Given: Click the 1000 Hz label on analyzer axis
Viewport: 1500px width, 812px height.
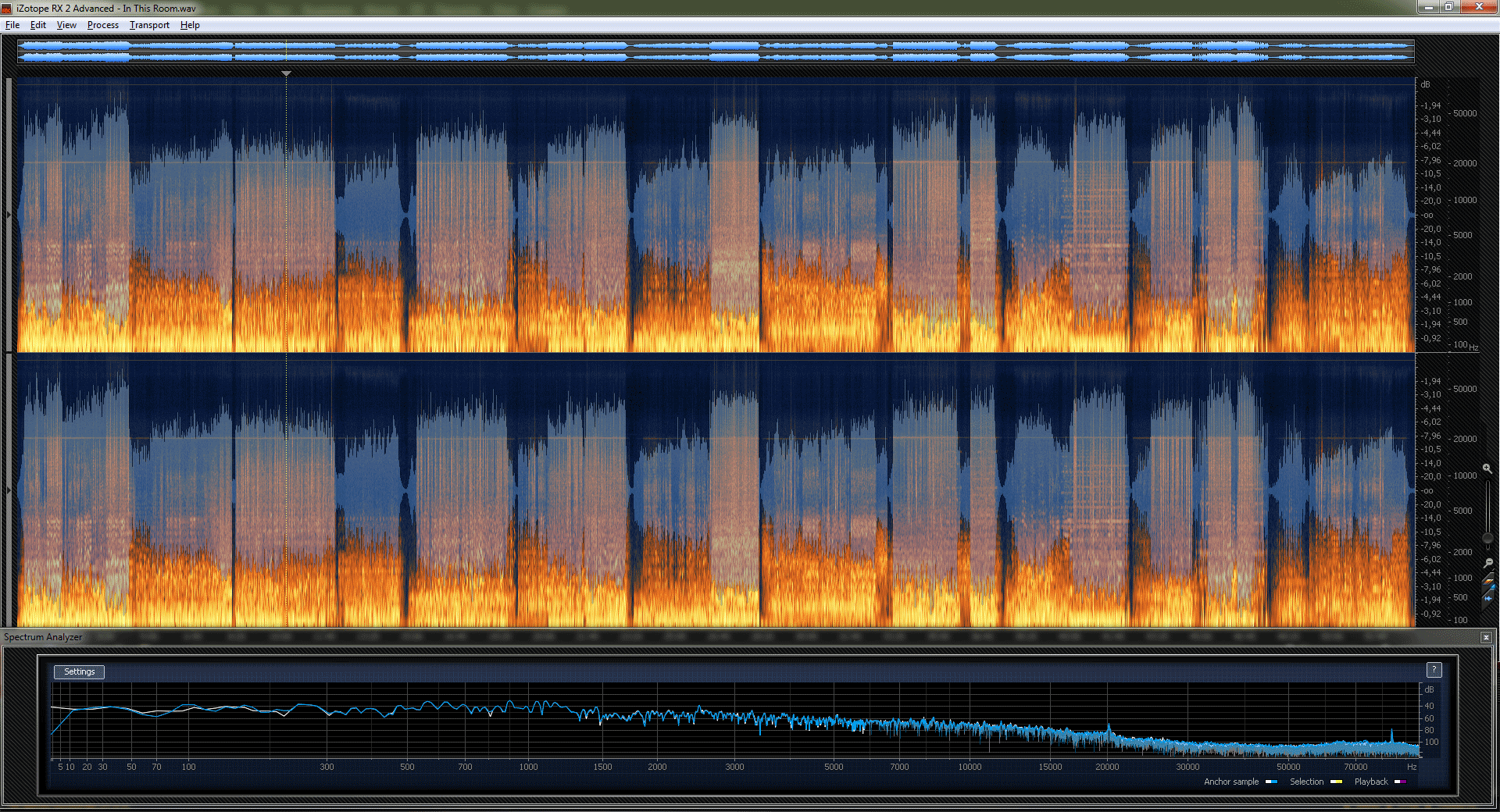Looking at the screenshot, I should pos(528,767).
